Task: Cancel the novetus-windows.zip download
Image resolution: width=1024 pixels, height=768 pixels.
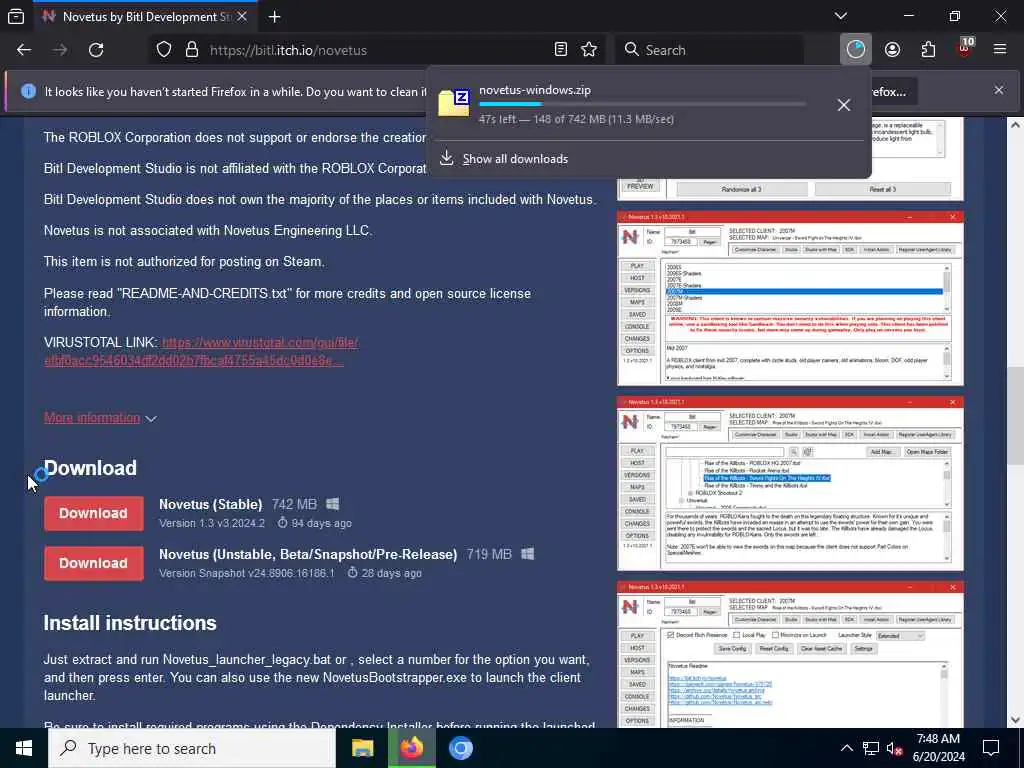Action: (844, 104)
